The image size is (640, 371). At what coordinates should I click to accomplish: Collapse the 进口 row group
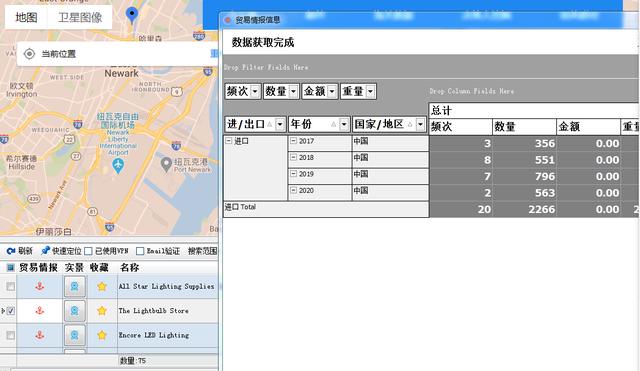tap(229, 141)
